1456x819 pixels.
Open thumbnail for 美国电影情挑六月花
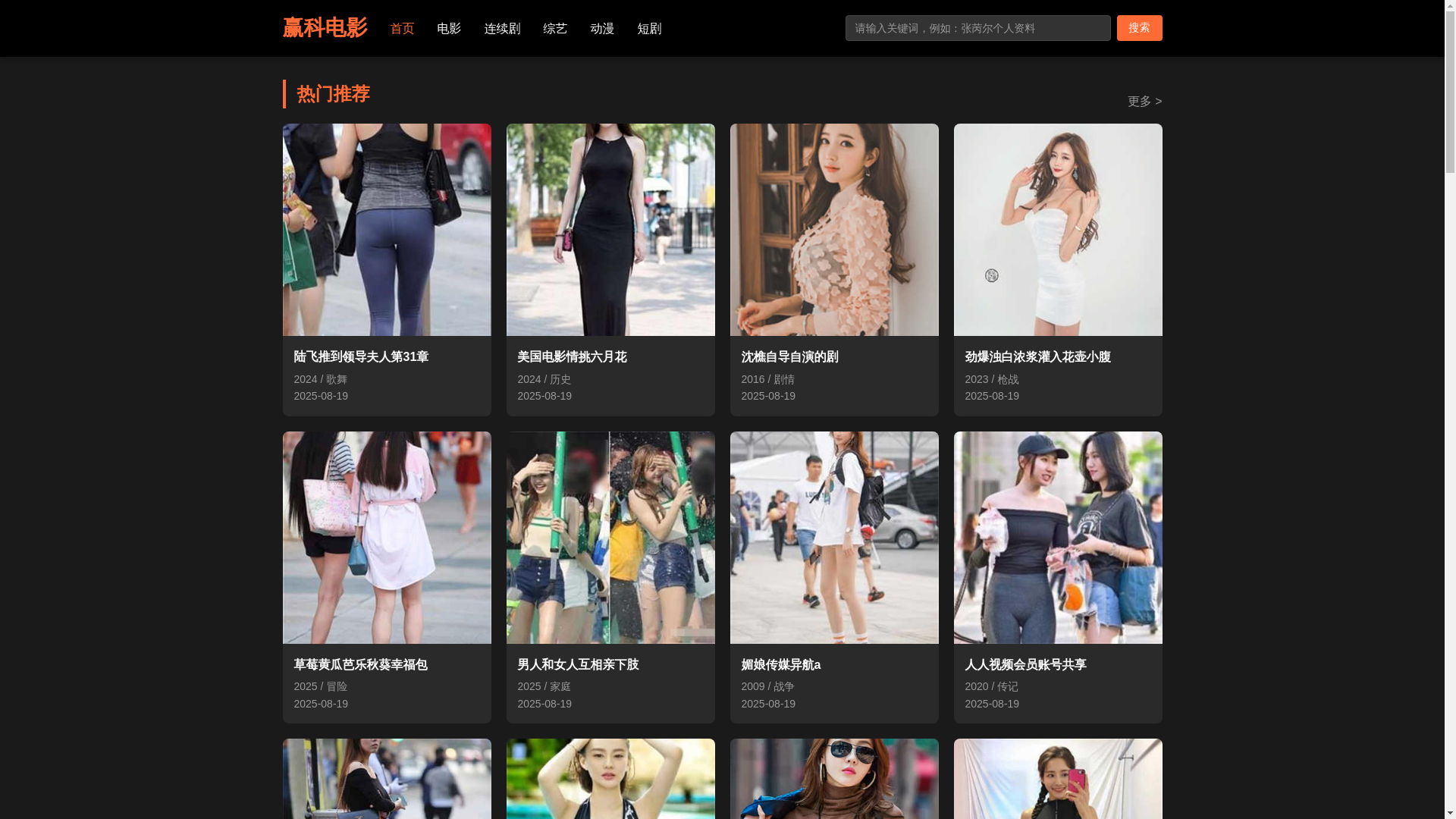[610, 230]
